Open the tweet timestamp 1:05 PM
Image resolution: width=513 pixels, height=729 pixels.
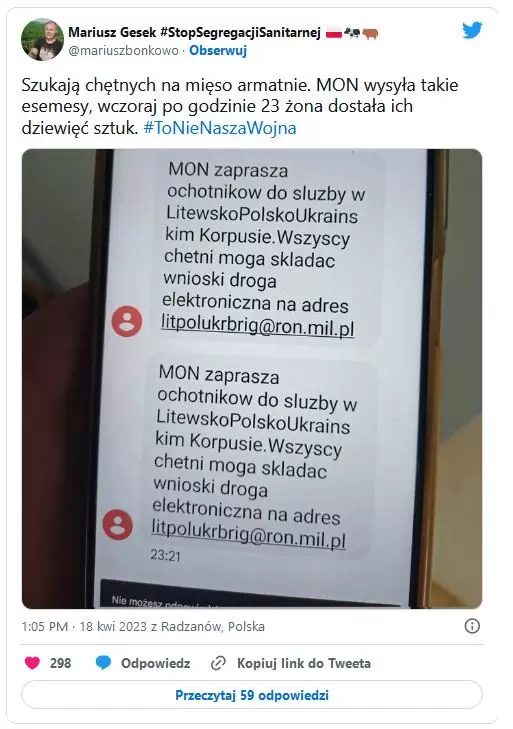[x=45, y=626]
